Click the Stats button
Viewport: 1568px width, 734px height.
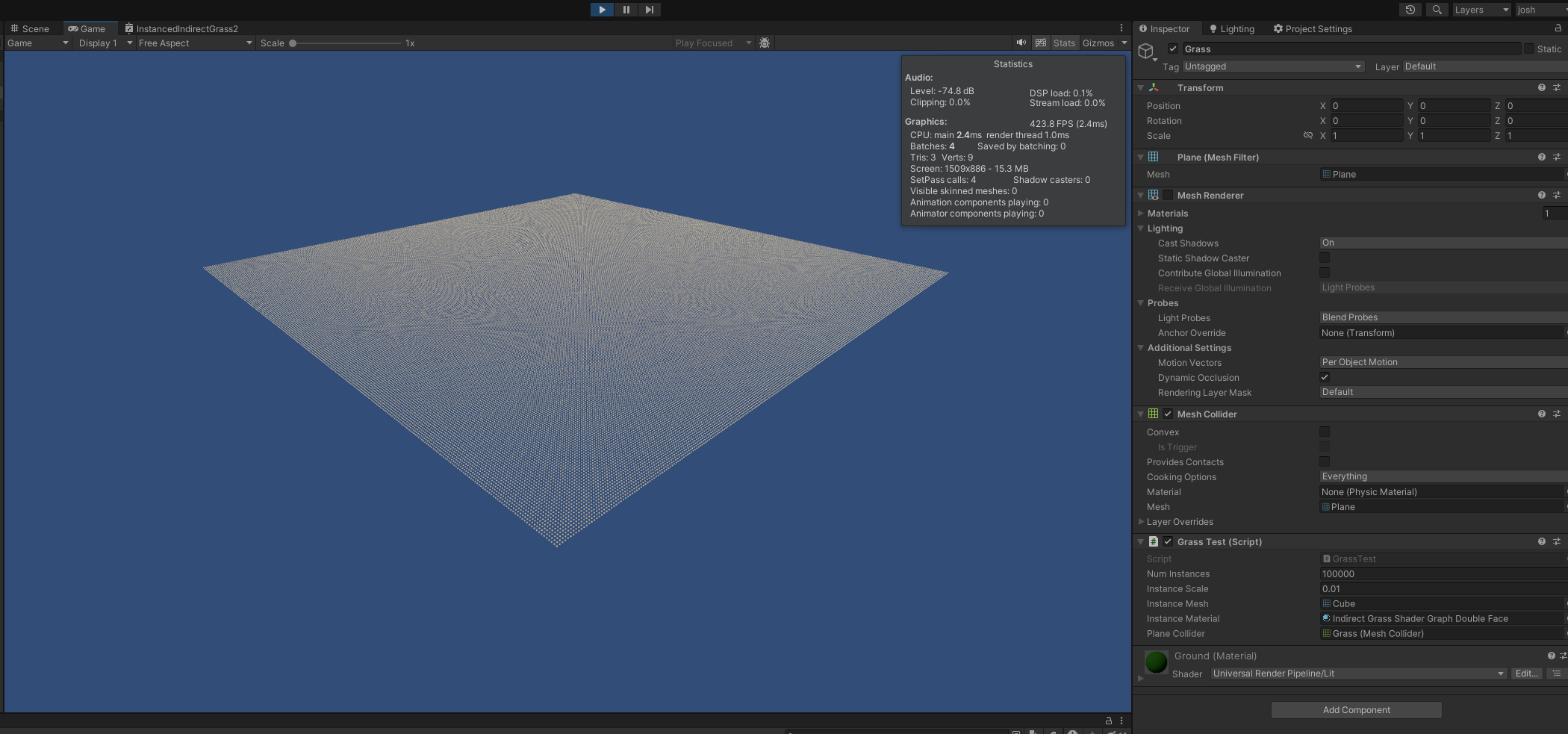coord(1064,43)
